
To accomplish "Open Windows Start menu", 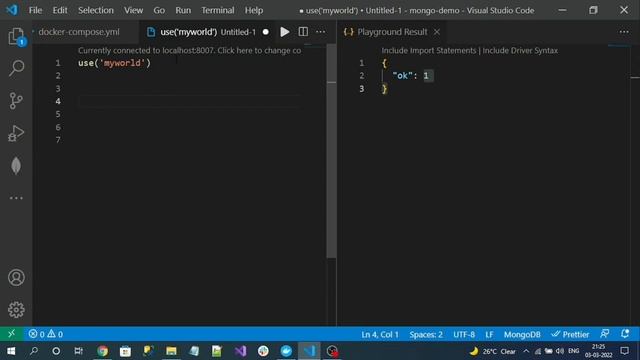I will tap(11, 351).
